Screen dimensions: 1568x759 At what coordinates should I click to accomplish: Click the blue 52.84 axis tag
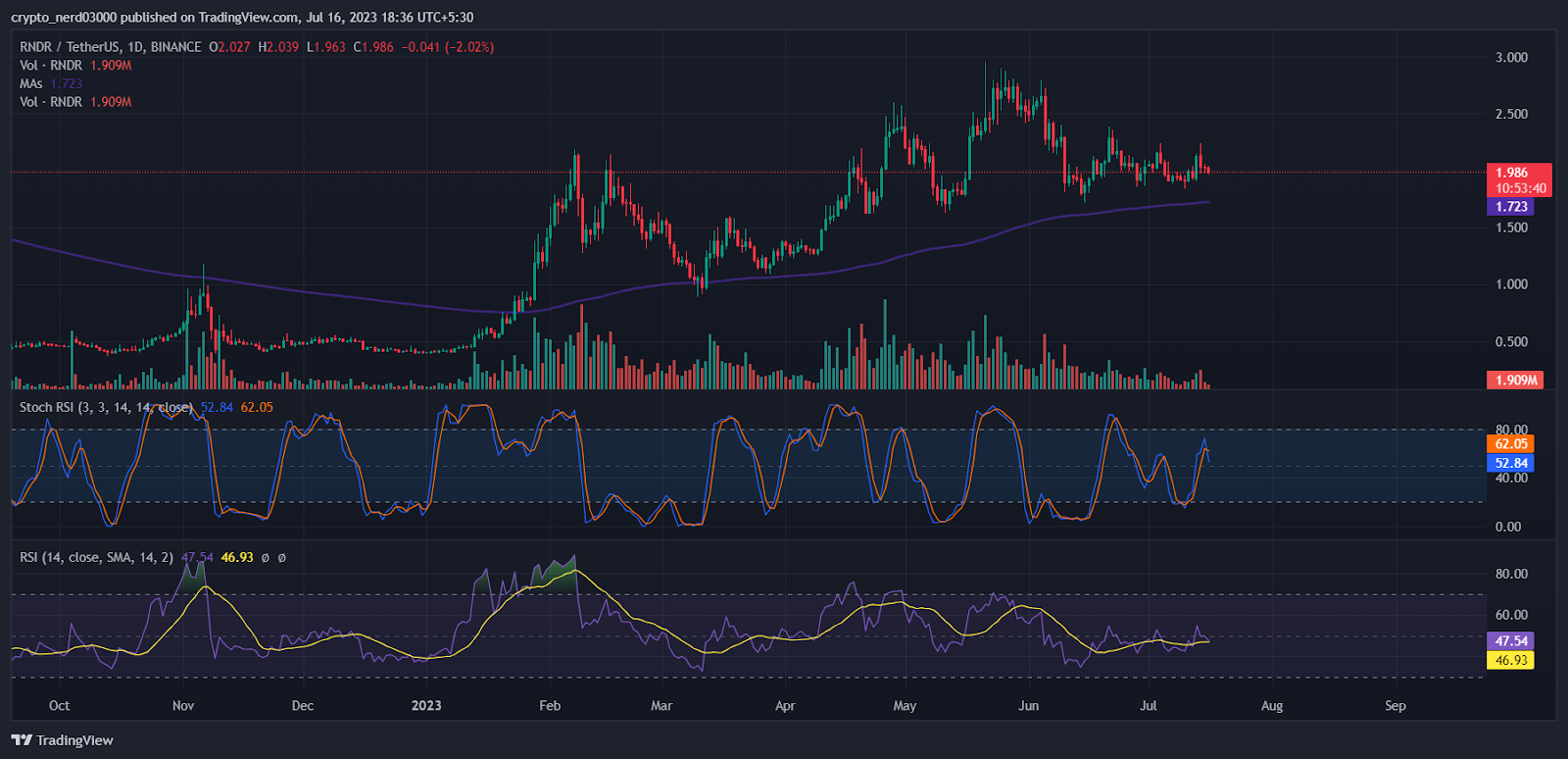point(1510,463)
